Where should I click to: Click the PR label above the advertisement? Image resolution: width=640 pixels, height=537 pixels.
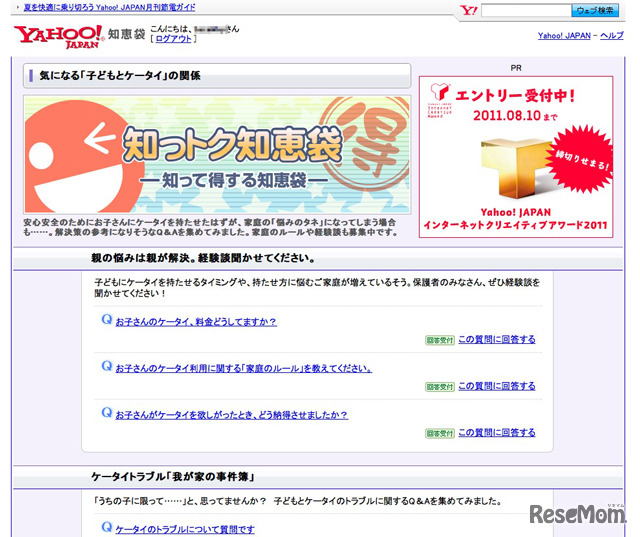[x=516, y=68]
